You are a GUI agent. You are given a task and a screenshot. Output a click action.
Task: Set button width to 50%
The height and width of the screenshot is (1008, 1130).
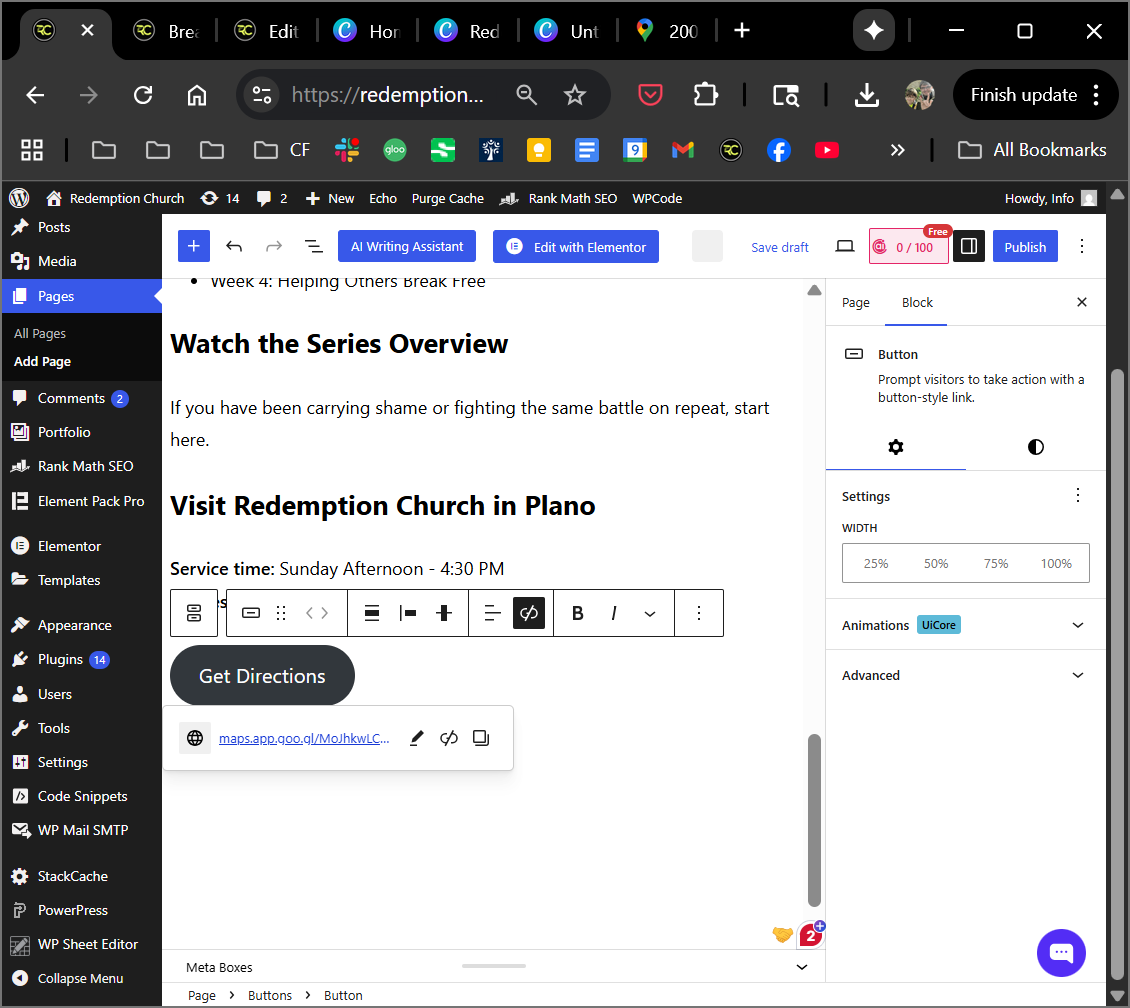936,564
